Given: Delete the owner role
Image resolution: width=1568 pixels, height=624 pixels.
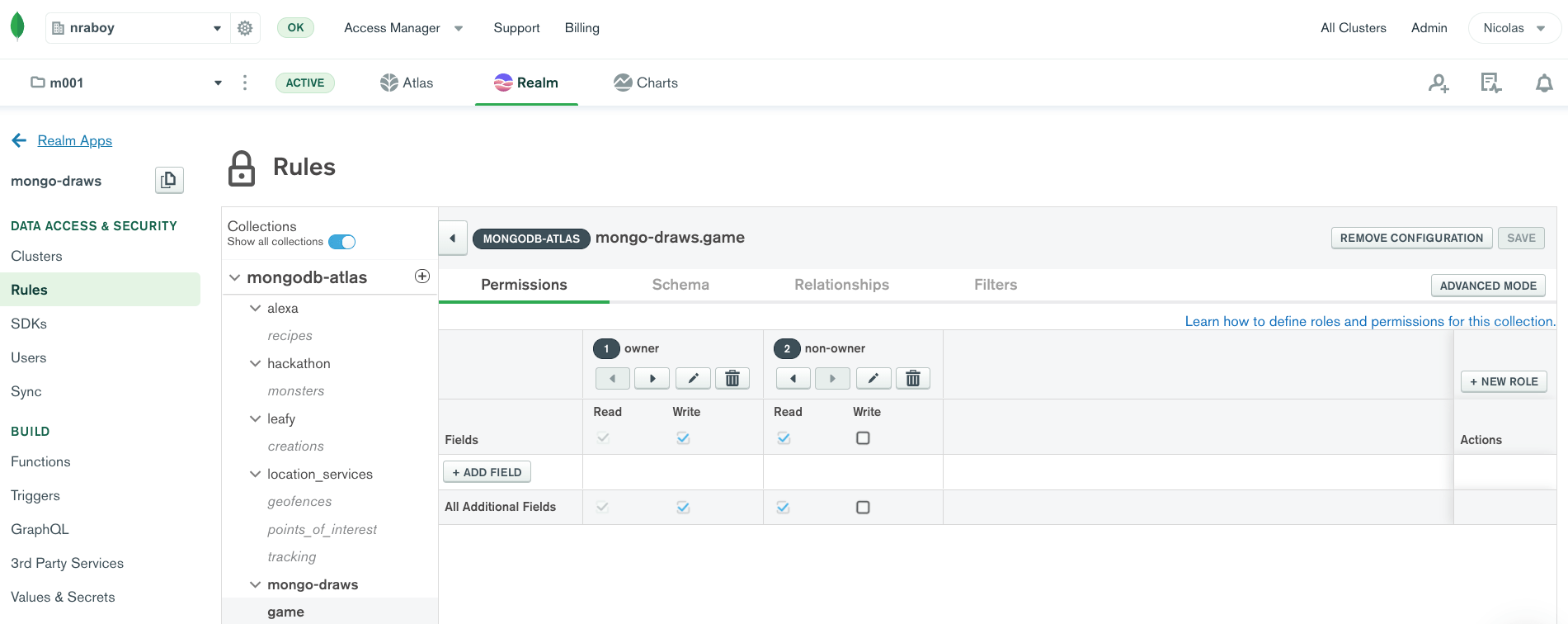Looking at the screenshot, I should [x=732, y=379].
